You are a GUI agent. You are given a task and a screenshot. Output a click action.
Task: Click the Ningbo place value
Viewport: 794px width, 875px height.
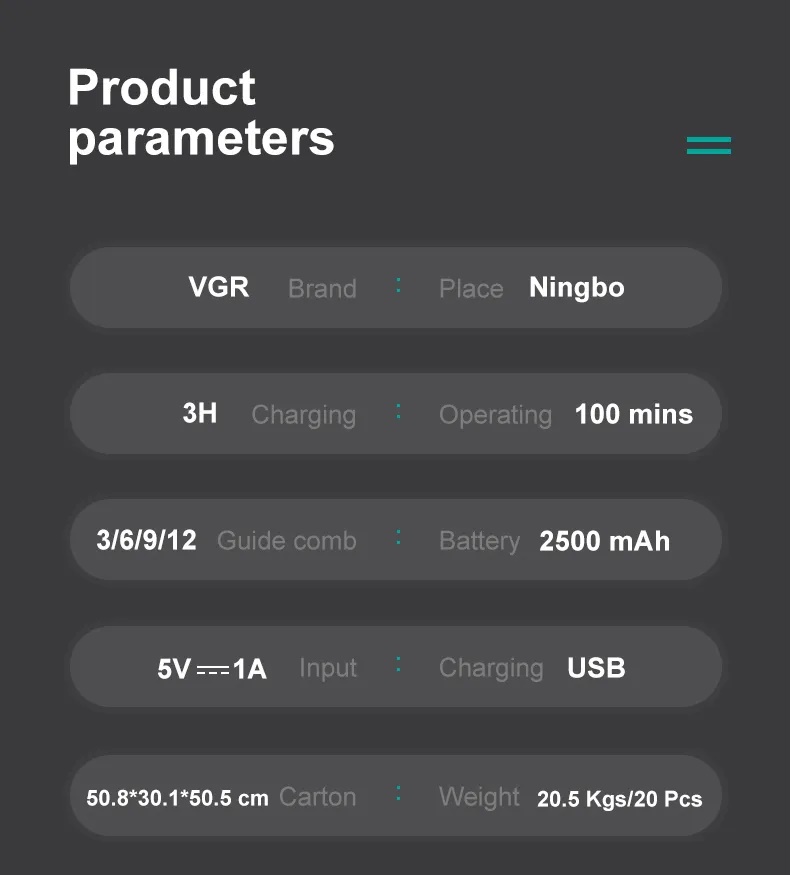click(x=576, y=288)
